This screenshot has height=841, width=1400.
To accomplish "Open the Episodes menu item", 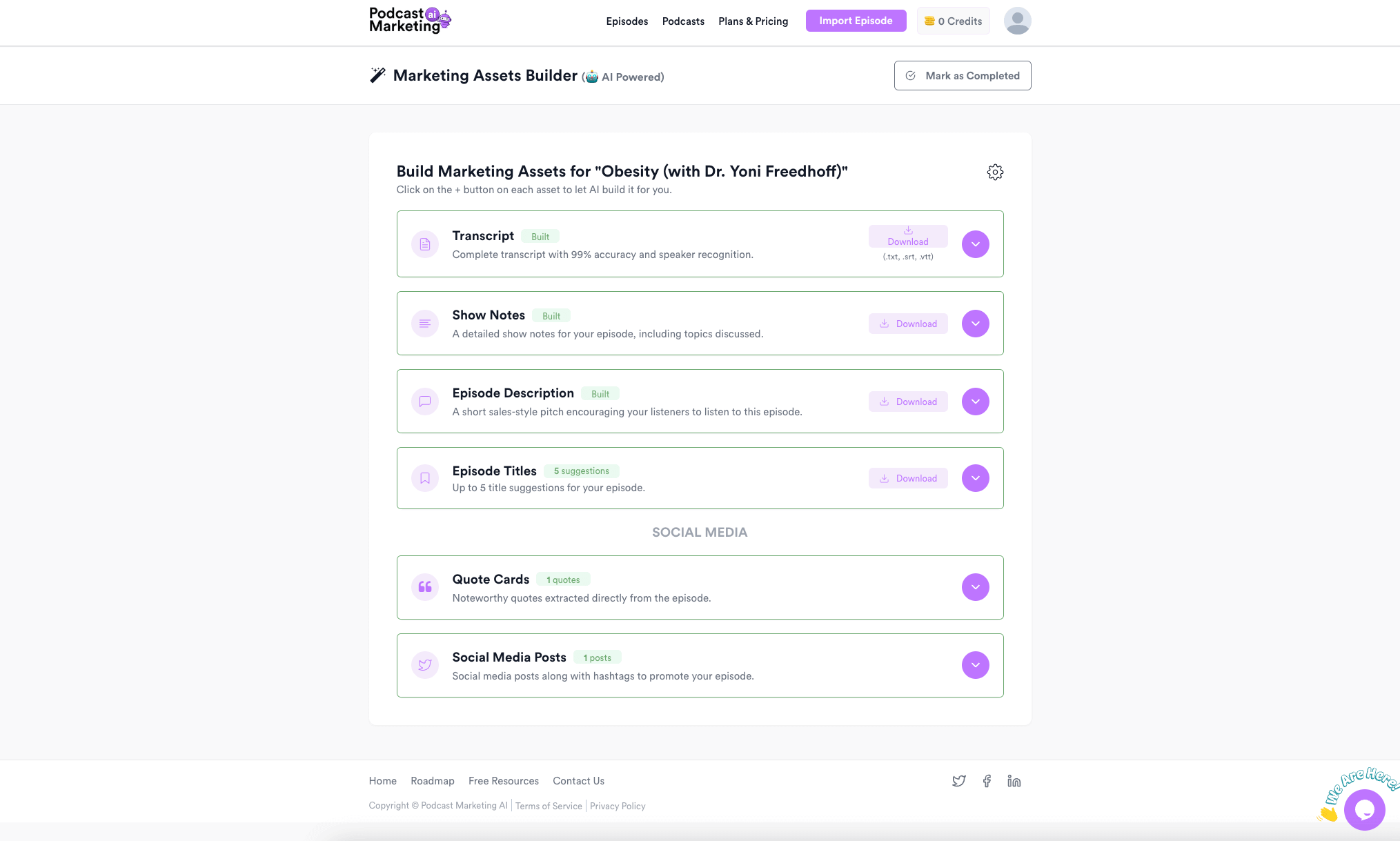I will pos(627,21).
